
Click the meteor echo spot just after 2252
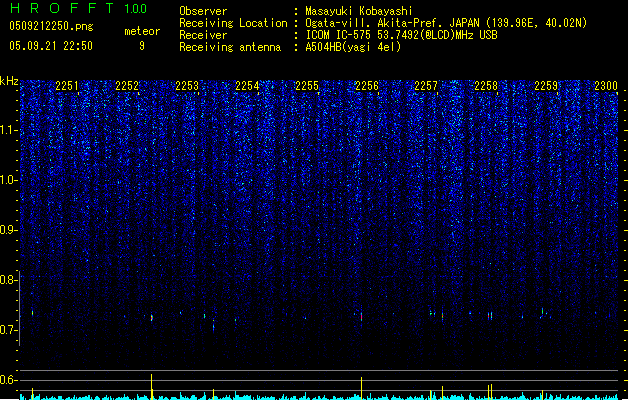(x=152, y=318)
